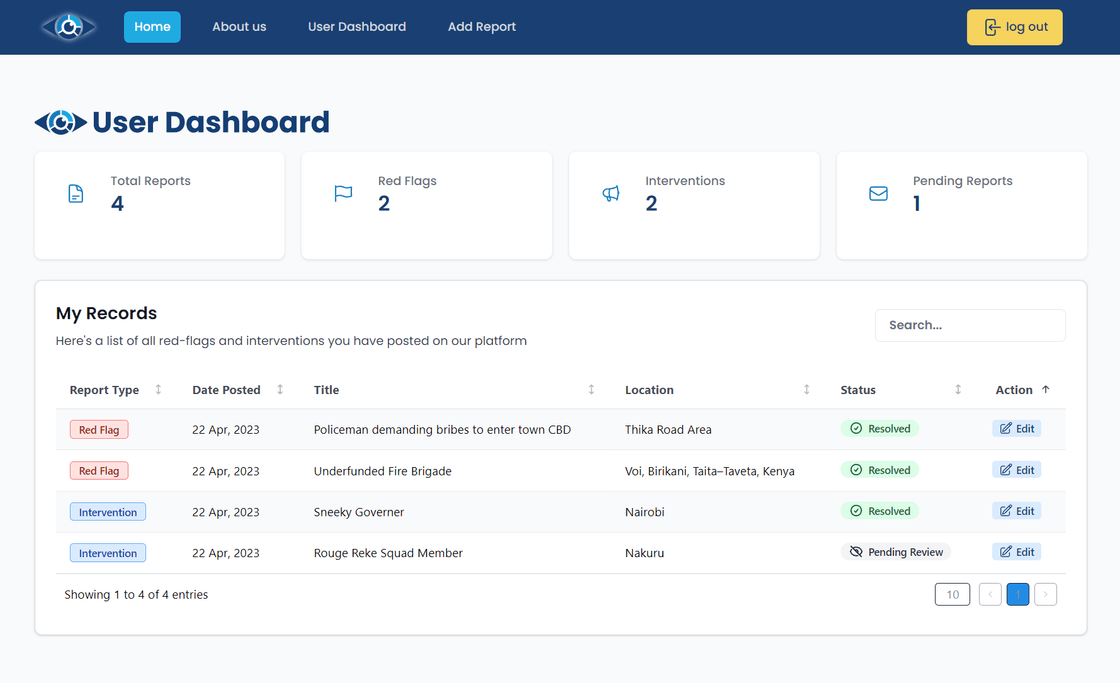Click location Nakuru
1120x683 pixels.
coord(644,553)
